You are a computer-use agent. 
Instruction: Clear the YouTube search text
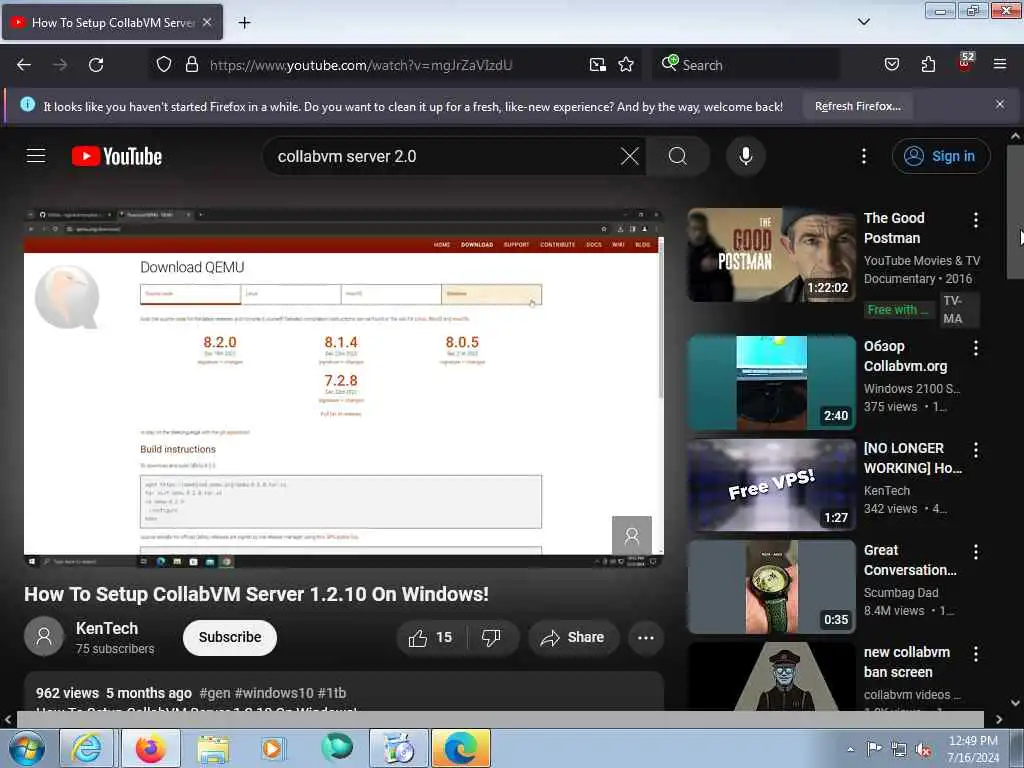click(630, 156)
